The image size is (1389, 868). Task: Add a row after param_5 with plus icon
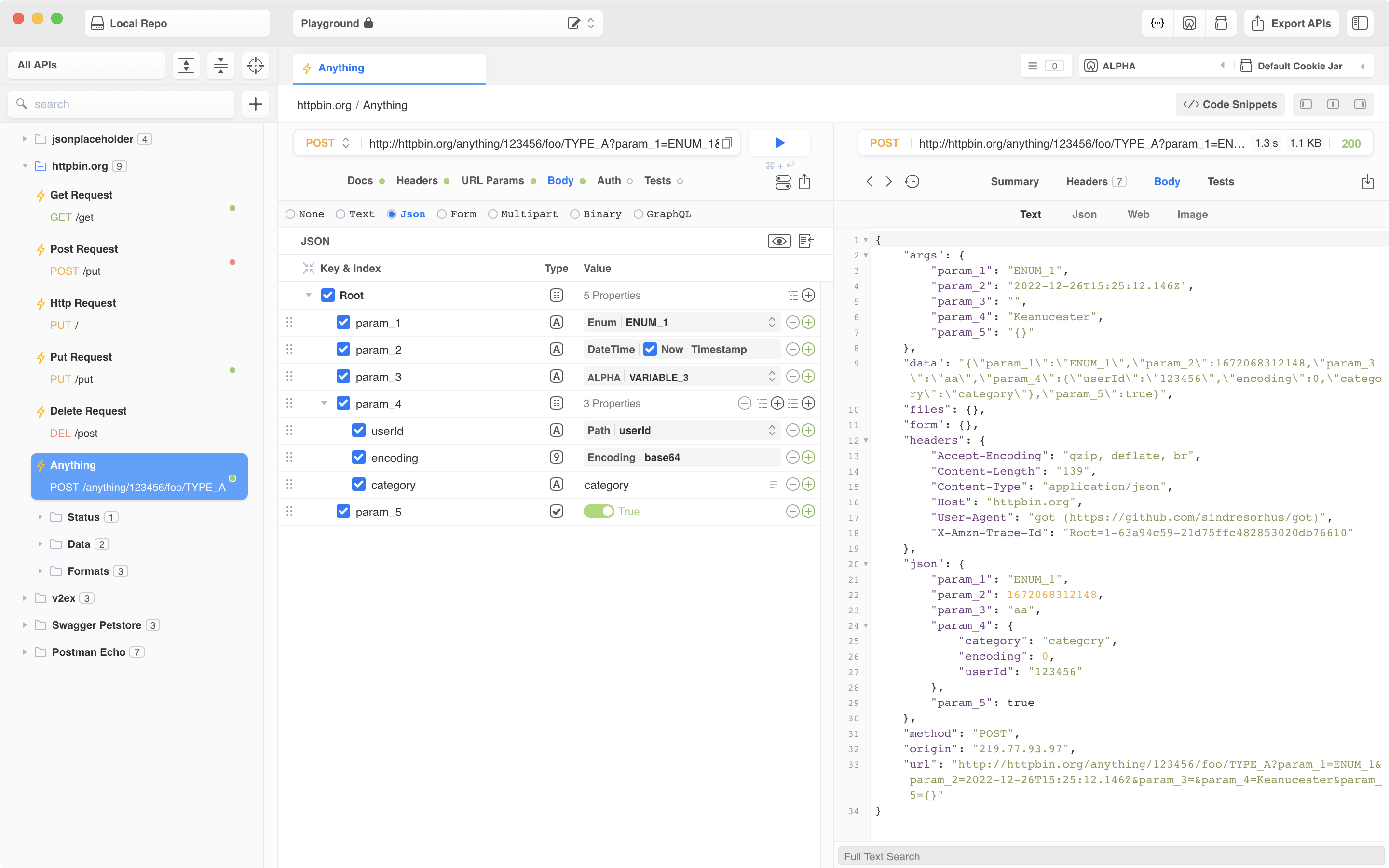[x=808, y=511]
